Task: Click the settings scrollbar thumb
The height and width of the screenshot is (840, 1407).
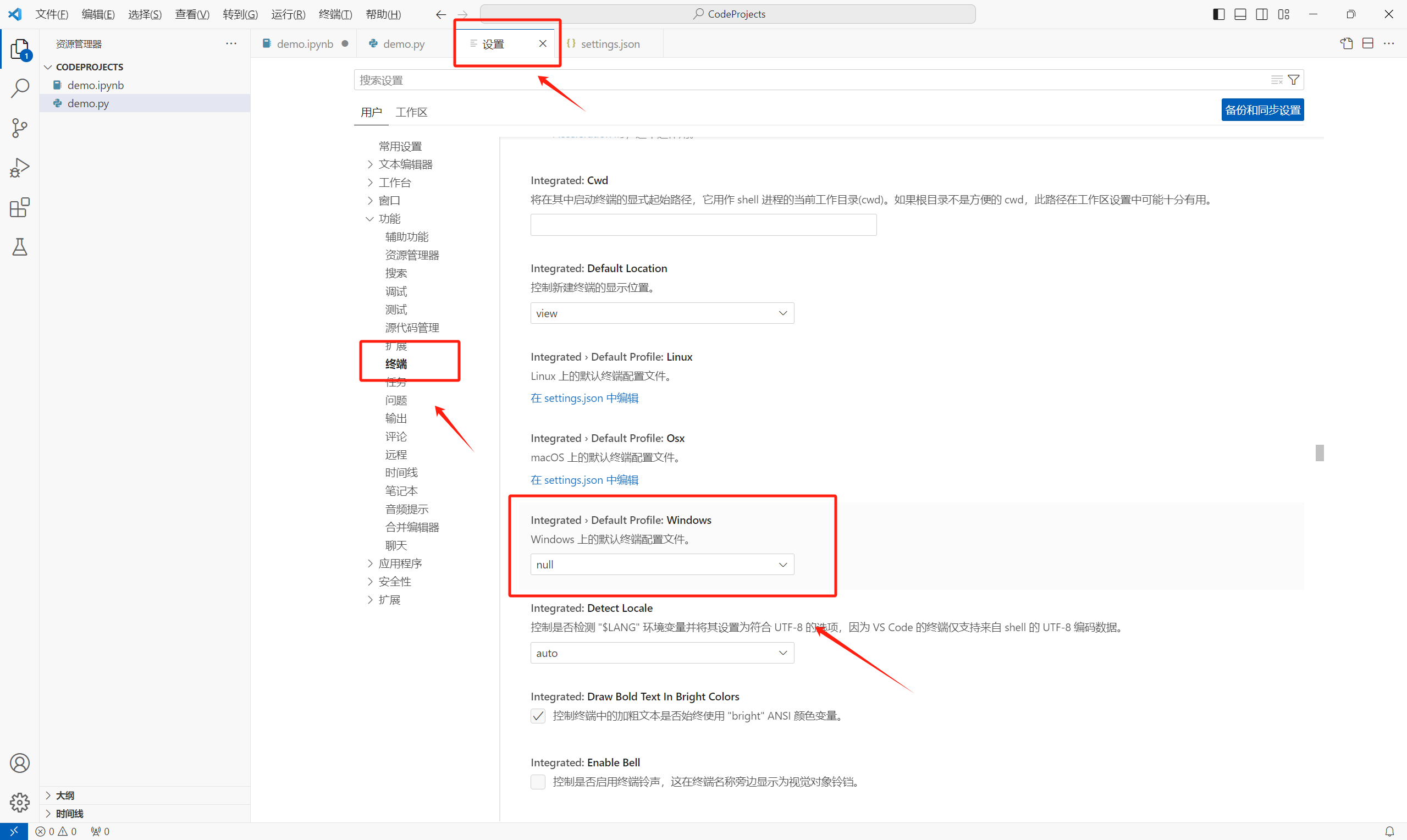Action: tap(1320, 453)
